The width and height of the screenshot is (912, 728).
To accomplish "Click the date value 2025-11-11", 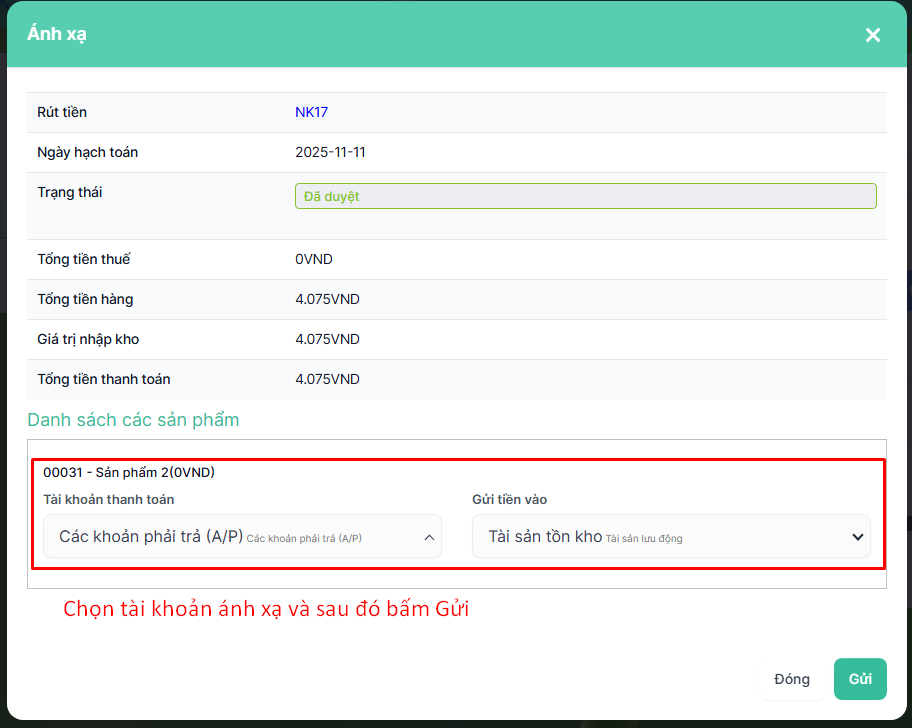I will coord(332,152).
